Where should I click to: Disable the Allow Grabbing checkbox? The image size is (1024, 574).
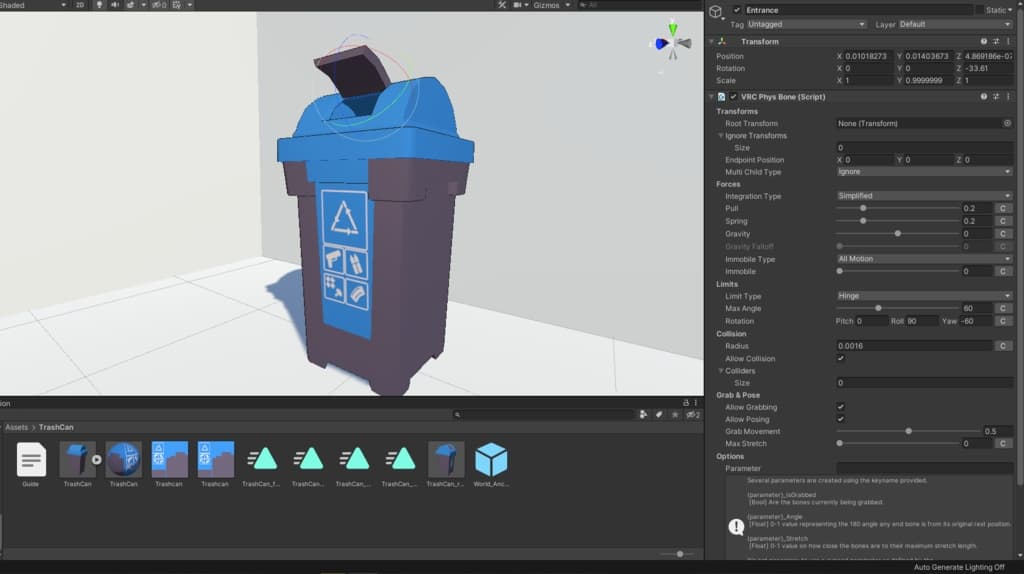[840, 407]
